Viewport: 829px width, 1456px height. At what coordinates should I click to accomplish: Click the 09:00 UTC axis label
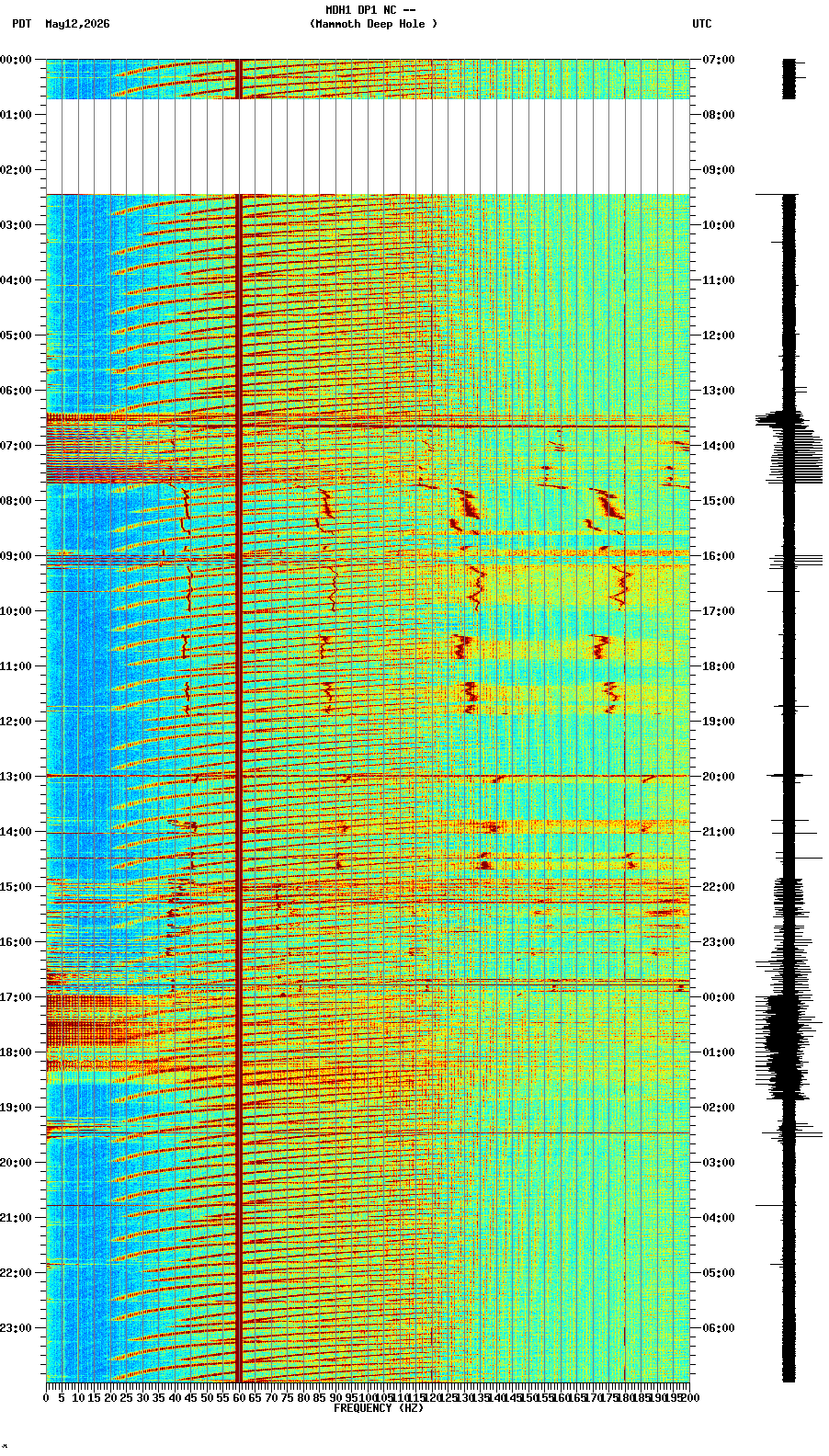719,169
